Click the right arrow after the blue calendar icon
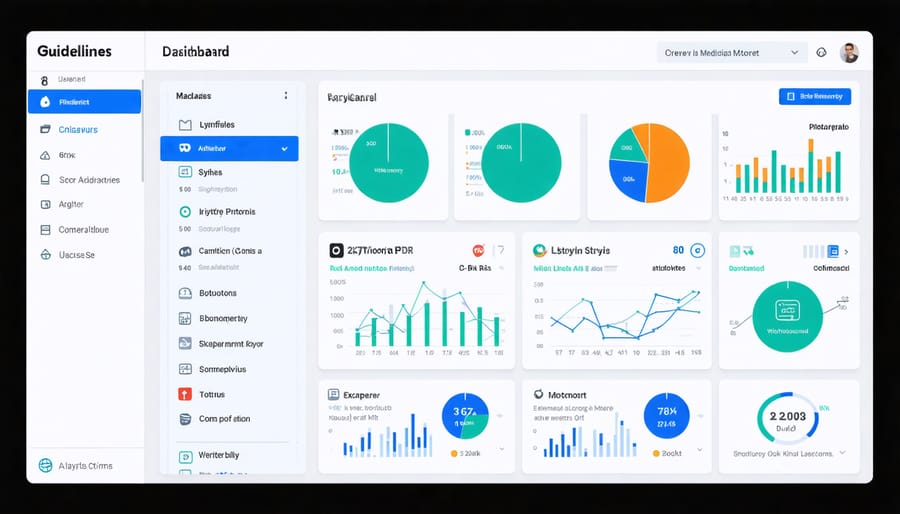900x514 pixels. coord(847,252)
